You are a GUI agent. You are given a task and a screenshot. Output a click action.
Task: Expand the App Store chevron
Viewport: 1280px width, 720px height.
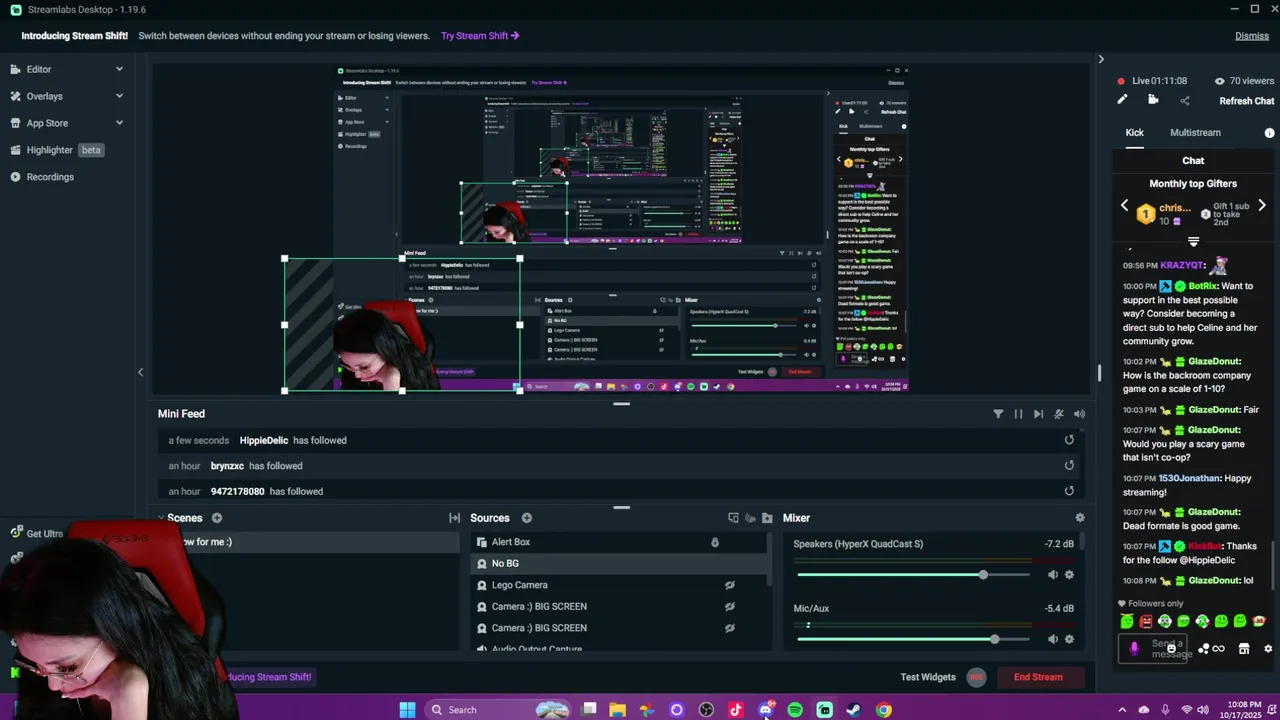[119, 123]
